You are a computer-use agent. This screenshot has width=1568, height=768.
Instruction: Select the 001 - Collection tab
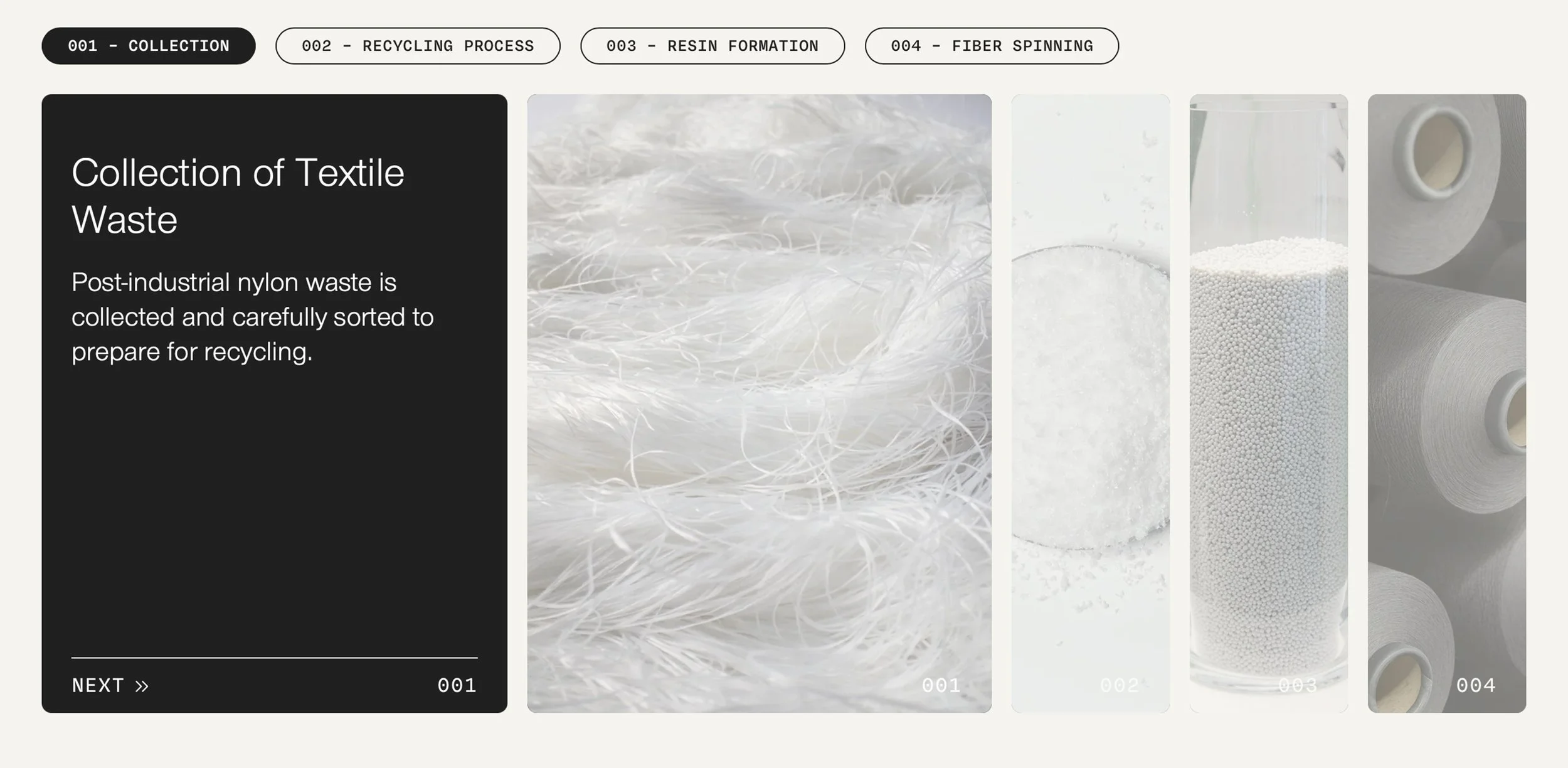coord(149,46)
